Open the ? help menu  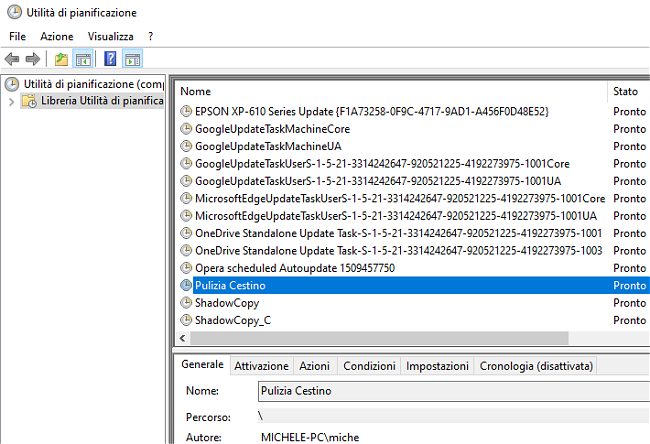pos(150,36)
